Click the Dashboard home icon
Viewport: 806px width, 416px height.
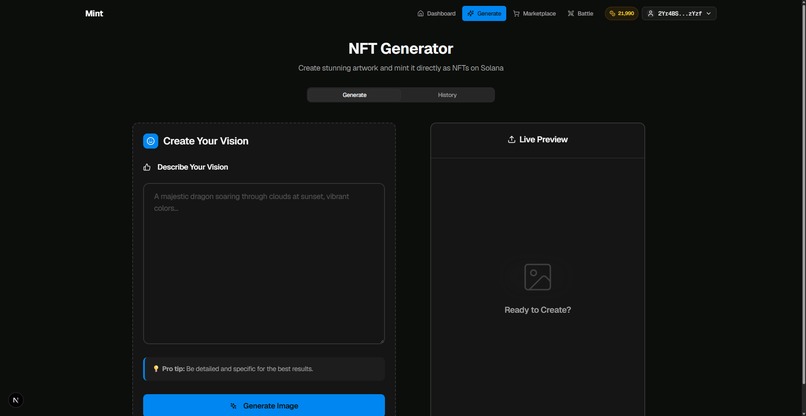(x=420, y=13)
